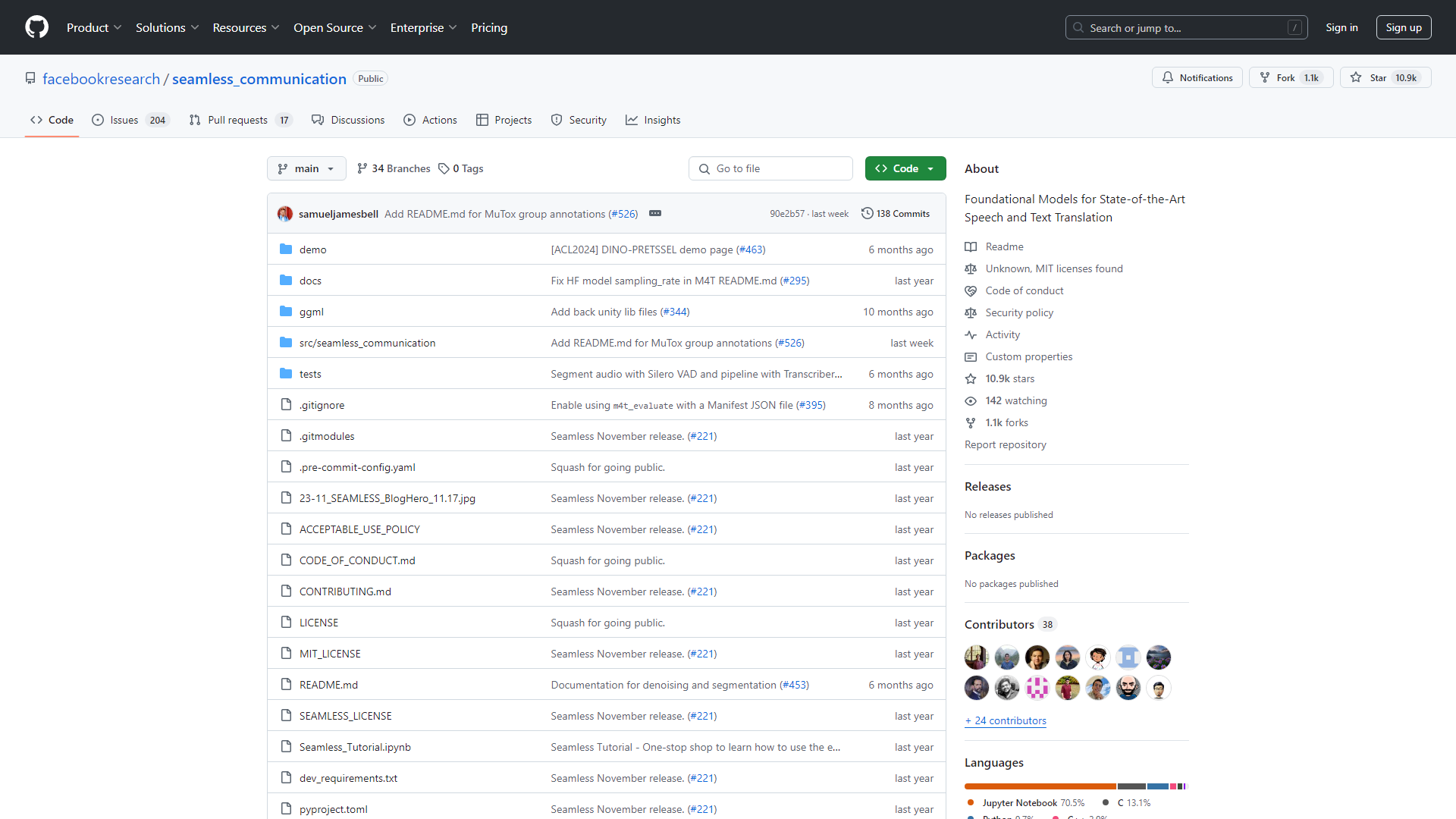The width and height of the screenshot is (1456, 819).
Task: Click the Insights graph icon tab
Action: 630,120
